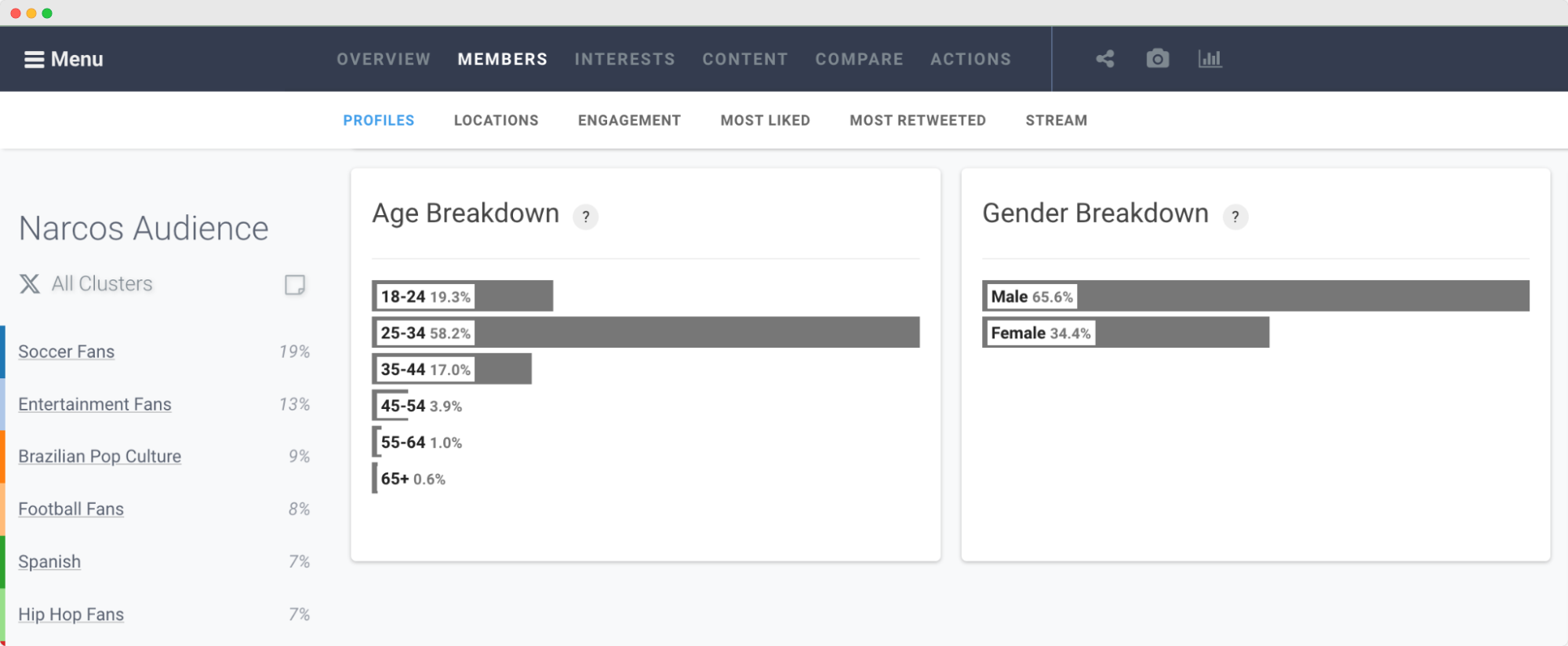This screenshot has height=646, width=1568.
Task: Click the share icon in header
Action: [x=1105, y=59]
